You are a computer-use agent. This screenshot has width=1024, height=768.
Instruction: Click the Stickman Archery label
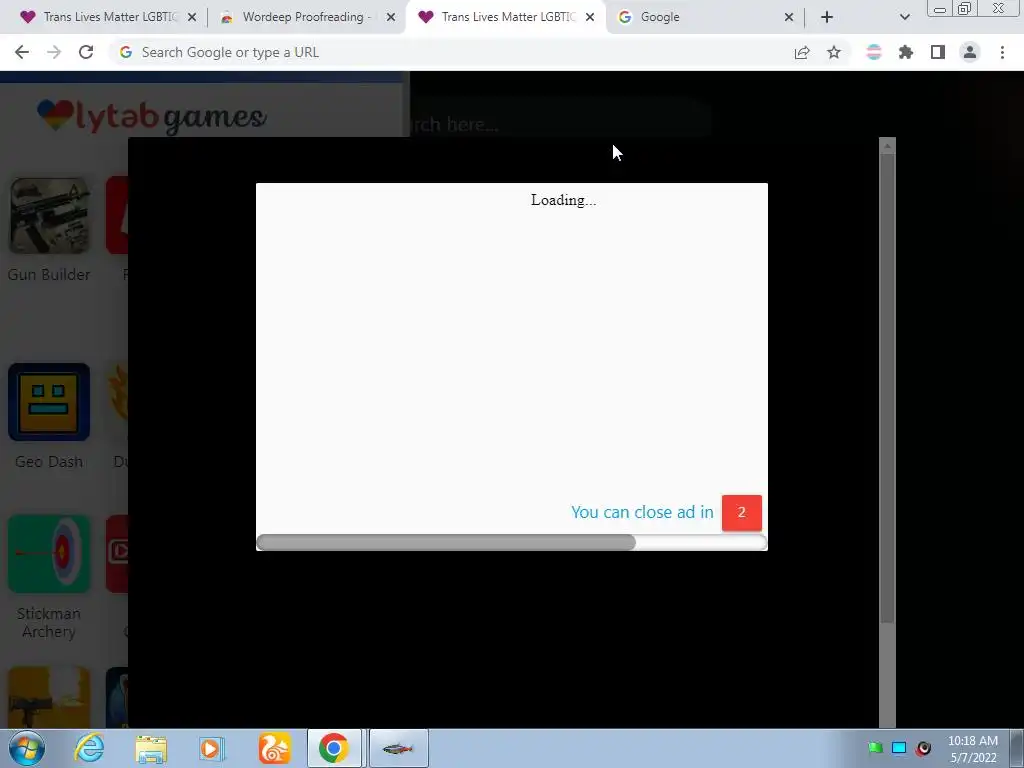click(49, 622)
